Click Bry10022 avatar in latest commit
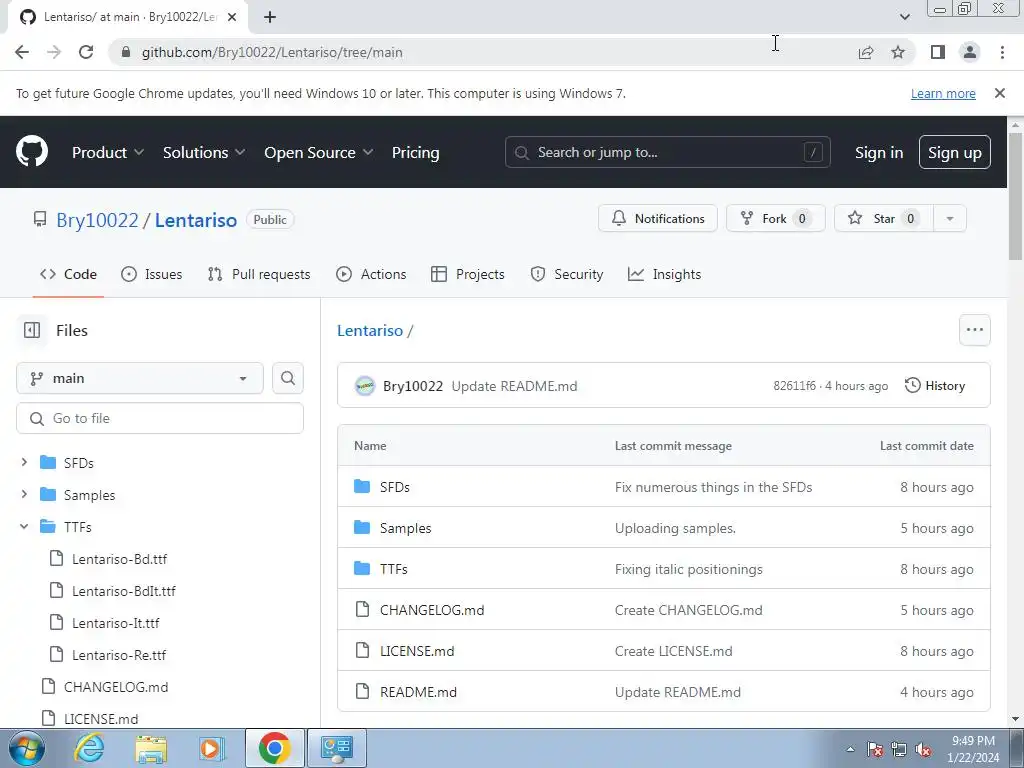Viewport: 1024px width, 768px height. (364, 386)
